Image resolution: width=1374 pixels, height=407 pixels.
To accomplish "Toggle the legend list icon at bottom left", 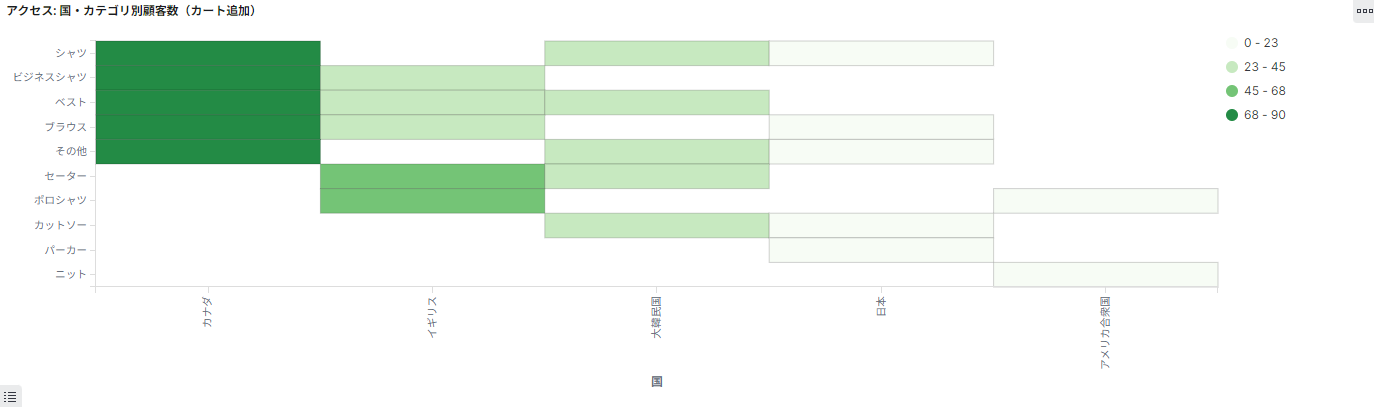I will 10,396.
